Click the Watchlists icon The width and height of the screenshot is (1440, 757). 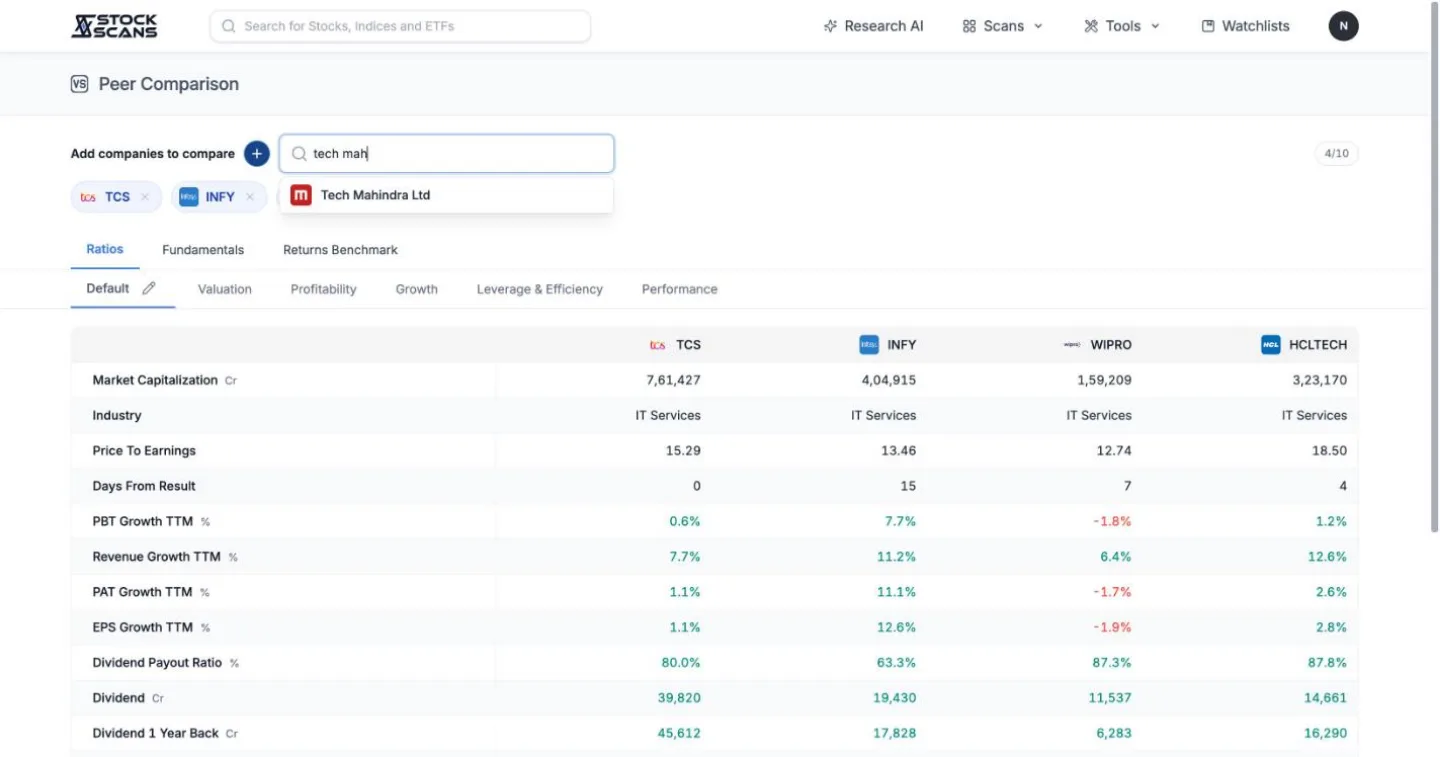tap(1208, 26)
